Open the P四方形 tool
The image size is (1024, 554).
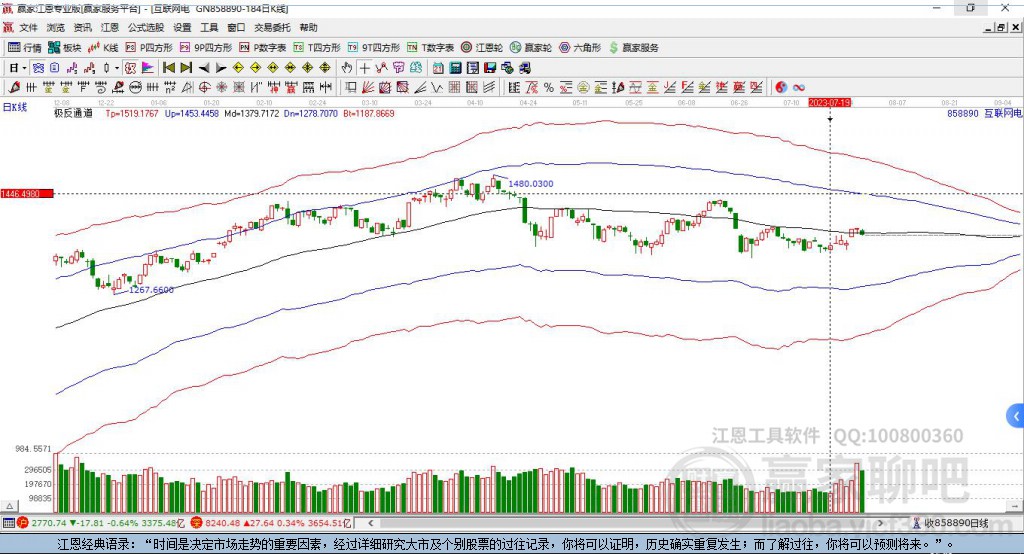[149, 48]
